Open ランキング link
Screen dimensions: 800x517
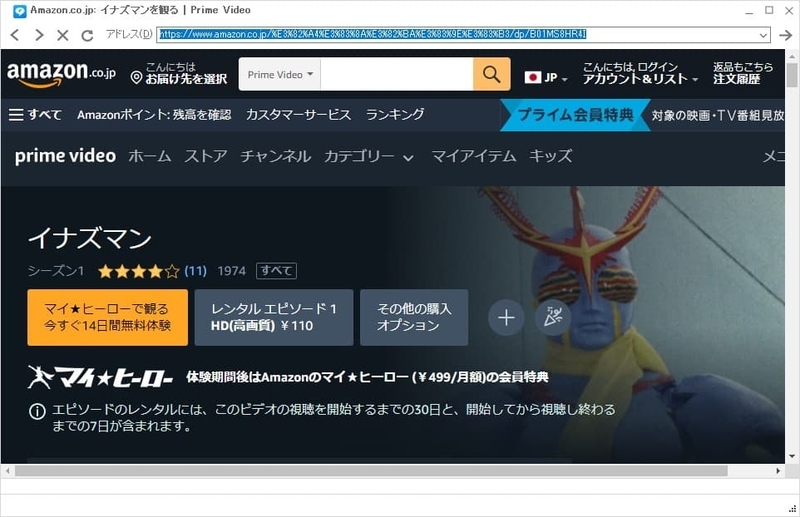pyautogui.click(x=395, y=115)
